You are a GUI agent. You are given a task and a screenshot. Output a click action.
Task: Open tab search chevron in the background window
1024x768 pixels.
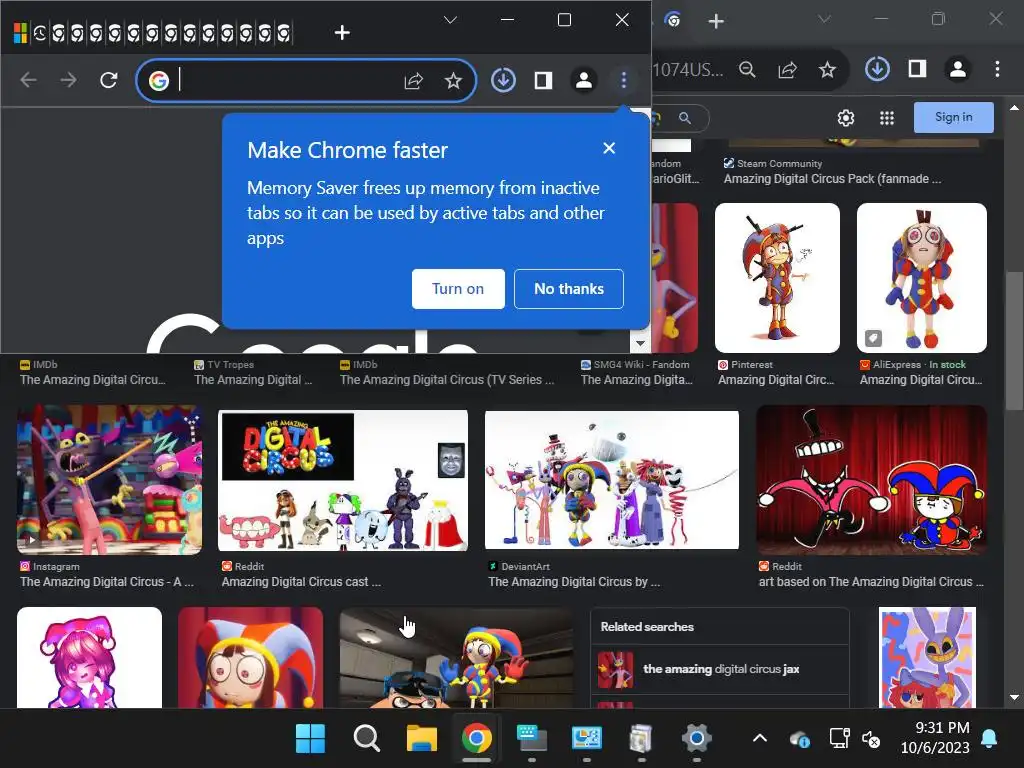coord(825,20)
